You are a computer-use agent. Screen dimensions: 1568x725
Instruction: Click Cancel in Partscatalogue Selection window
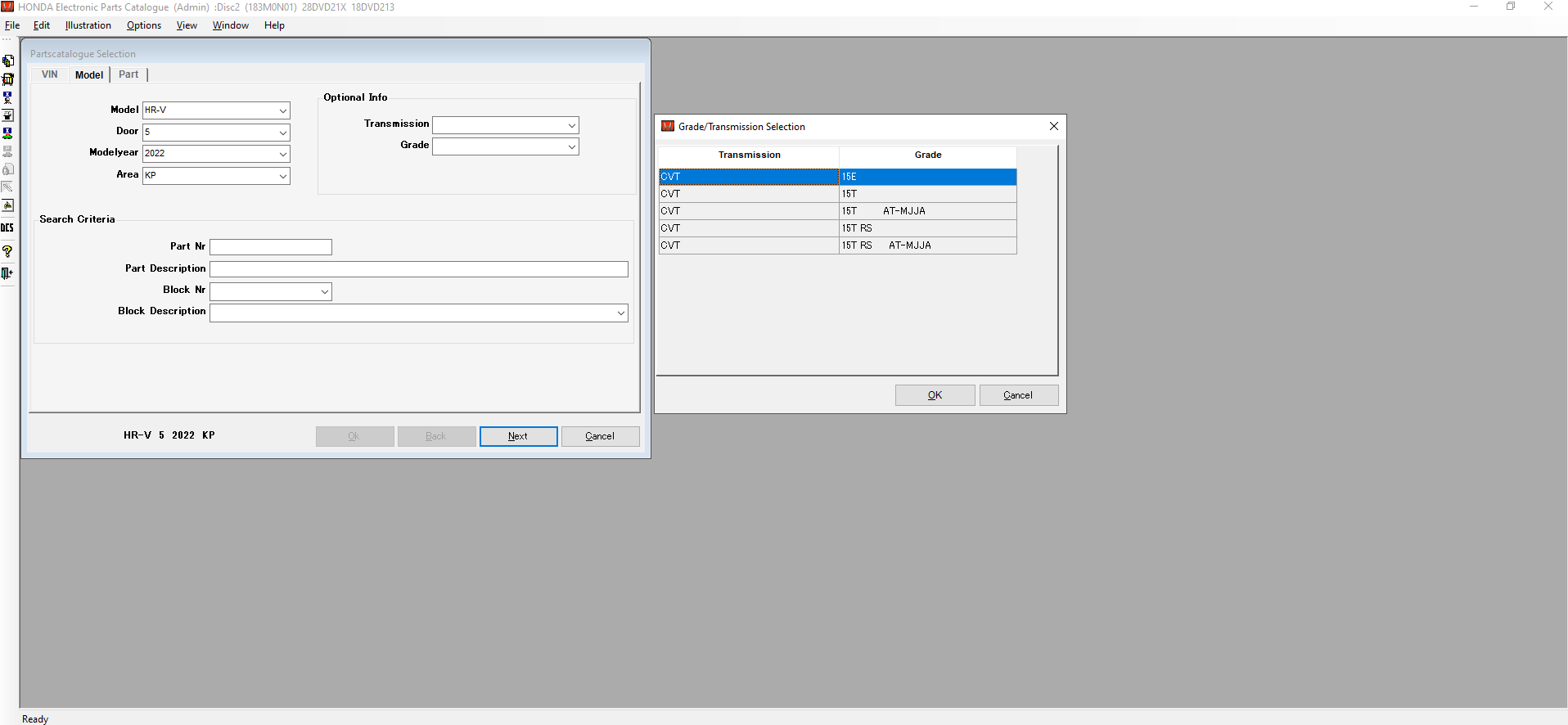(601, 436)
